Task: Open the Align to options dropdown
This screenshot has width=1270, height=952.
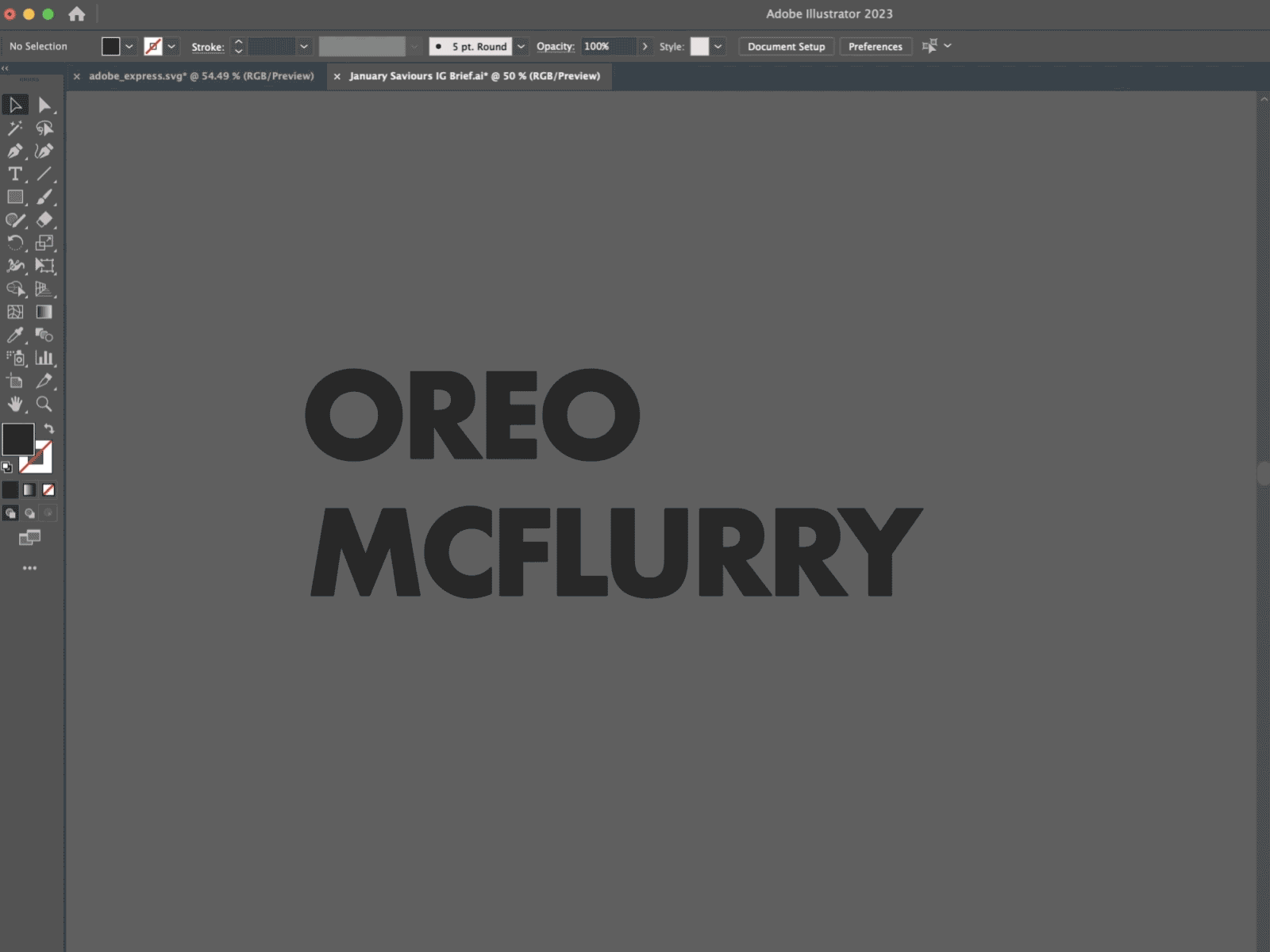Action: click(947, 46)
